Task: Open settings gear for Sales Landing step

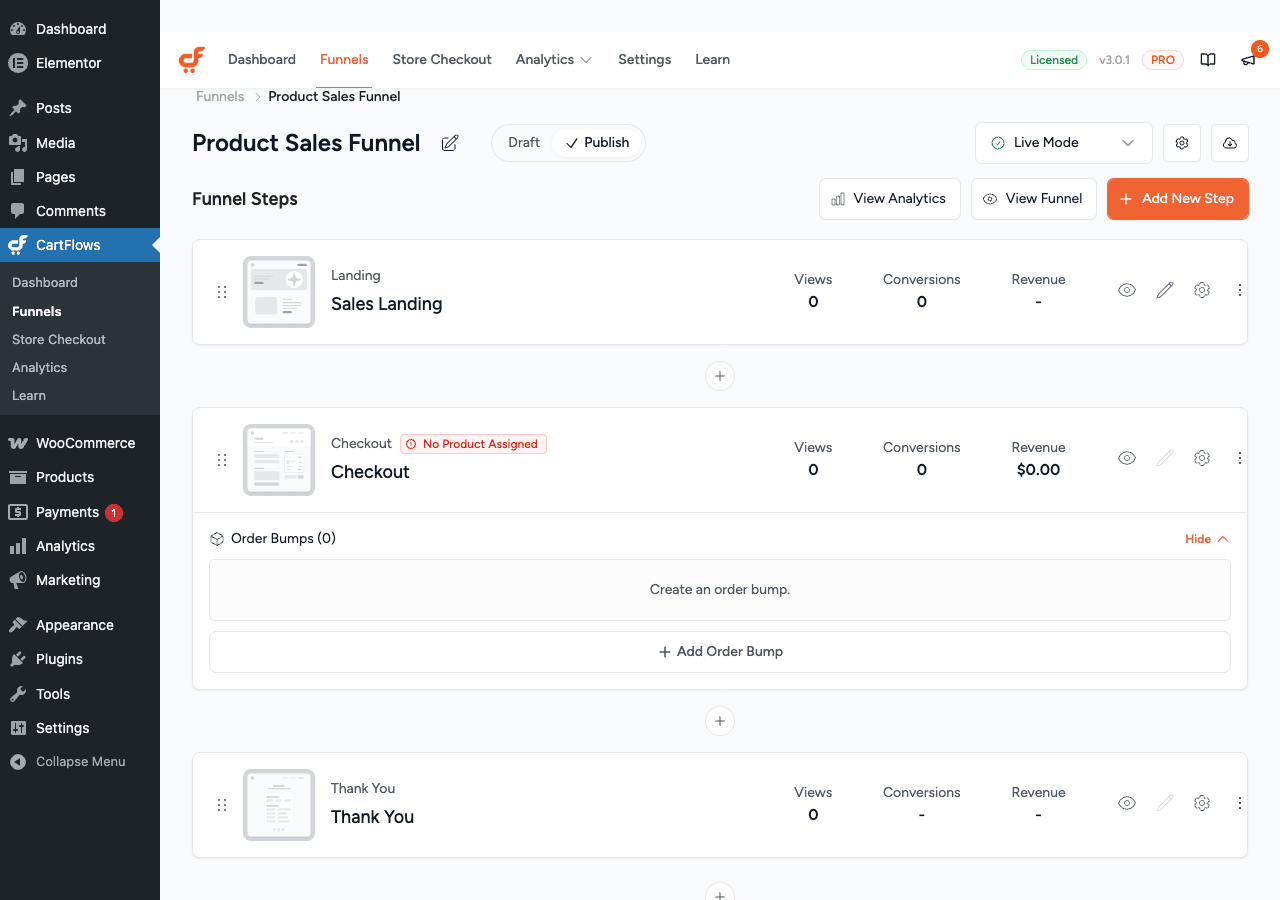Action: pyautogui.click(x=1202, y=290)
